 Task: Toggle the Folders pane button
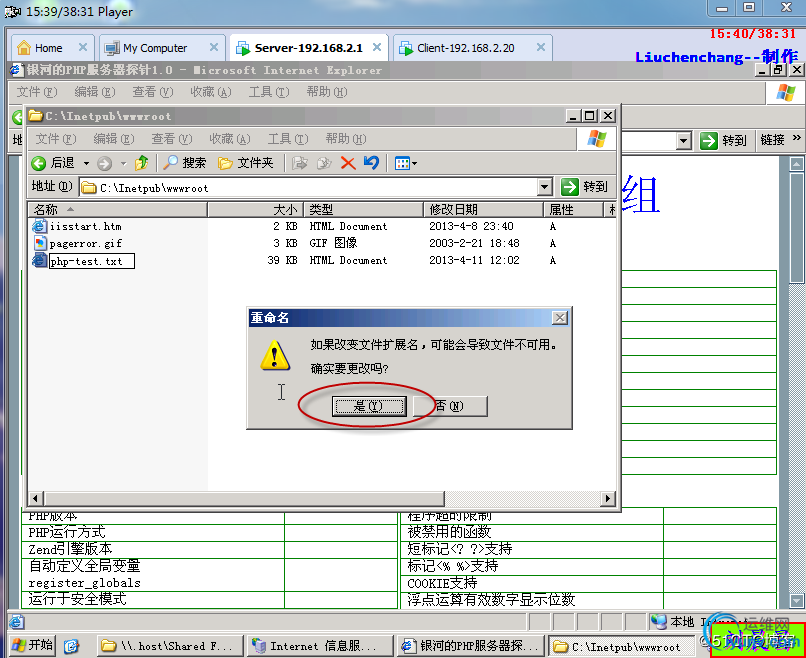(x=245, y=163)
